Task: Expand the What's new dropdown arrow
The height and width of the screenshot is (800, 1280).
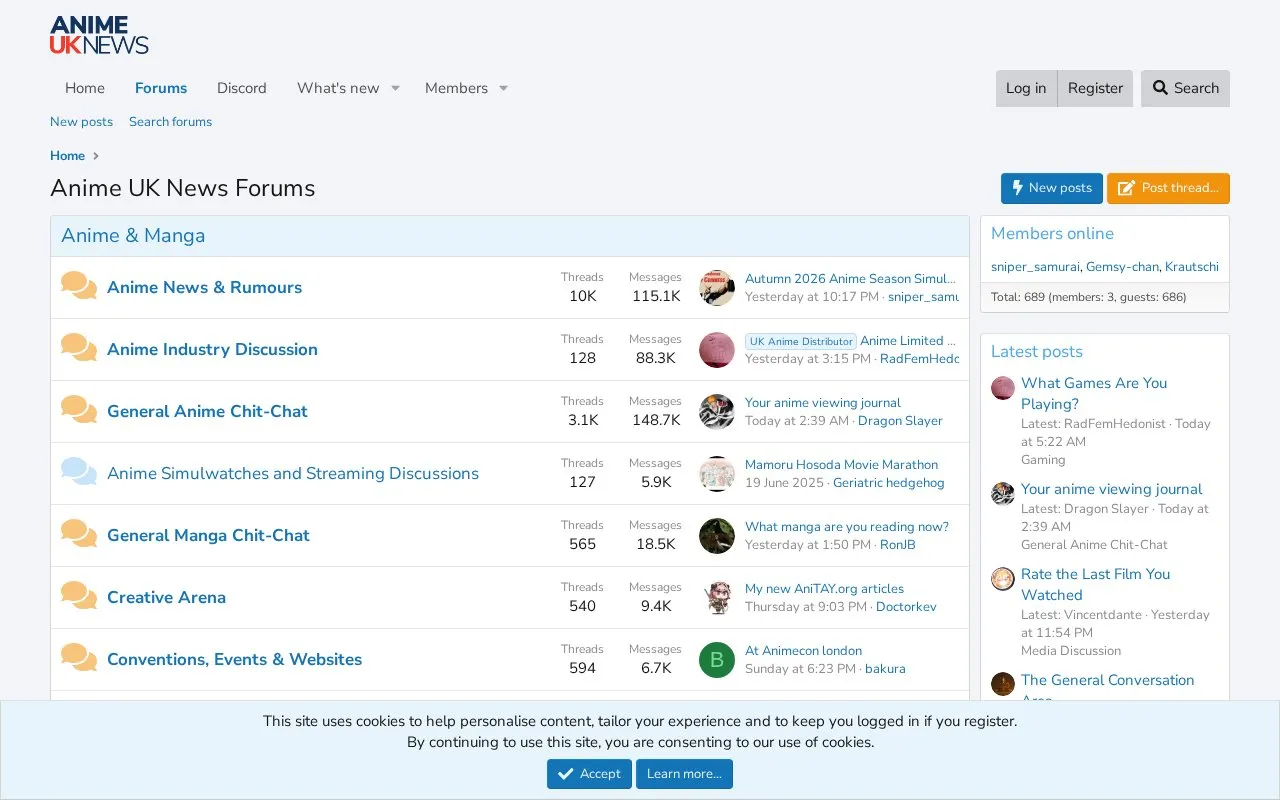Action: (x=395, y=88)
